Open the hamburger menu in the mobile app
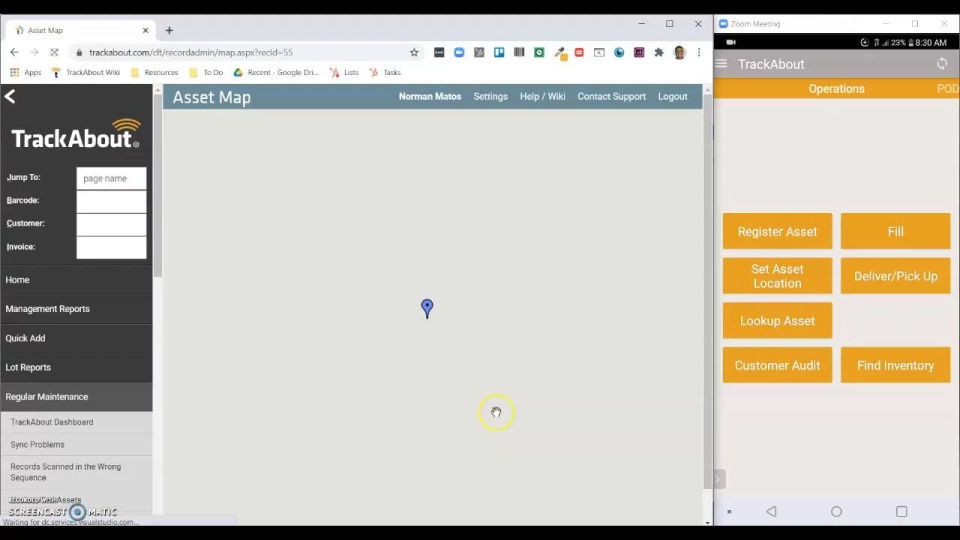Screen dimensions: 960x540 click(721, 64)
